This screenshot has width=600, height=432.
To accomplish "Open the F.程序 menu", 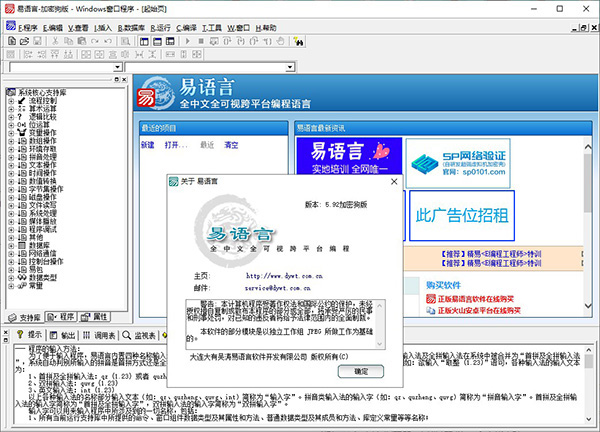I will coord(28,28).
